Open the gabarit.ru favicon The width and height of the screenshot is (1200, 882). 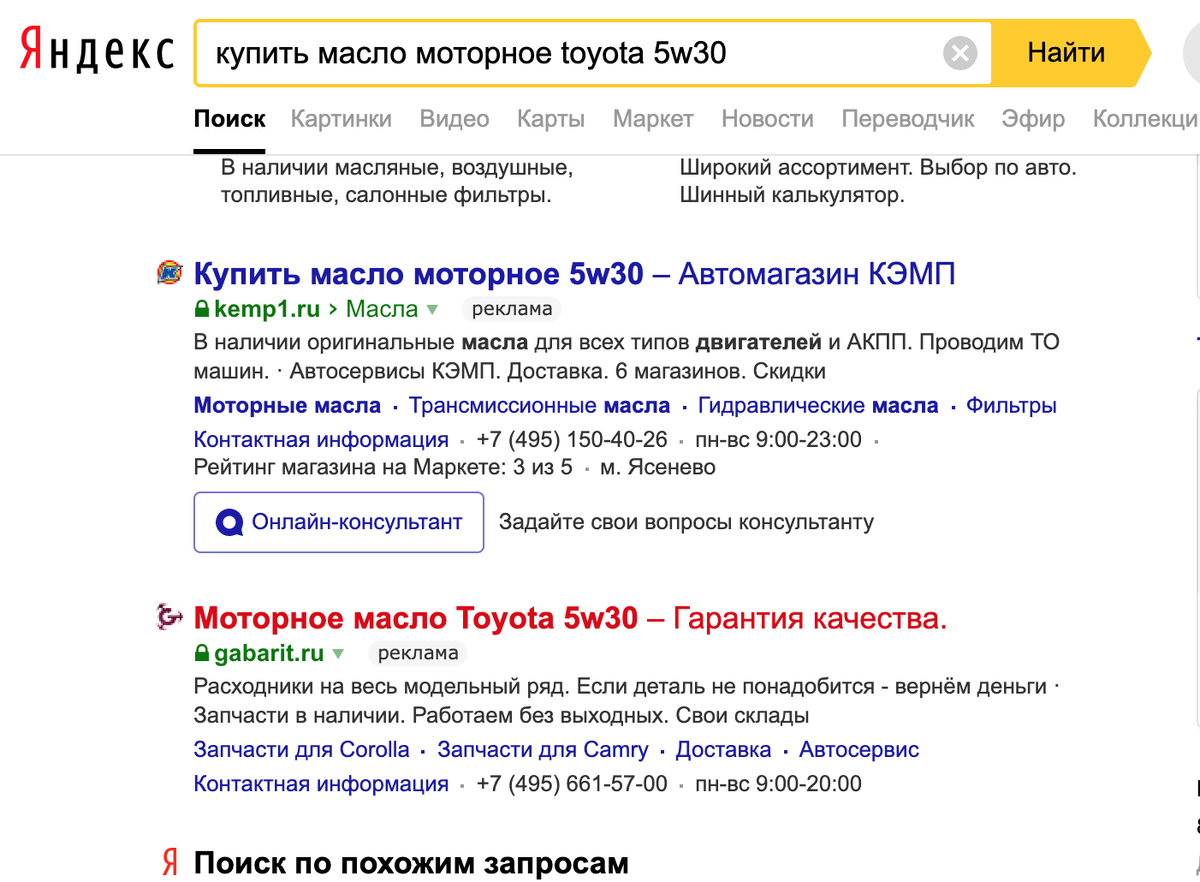click(x=170, y=617)
